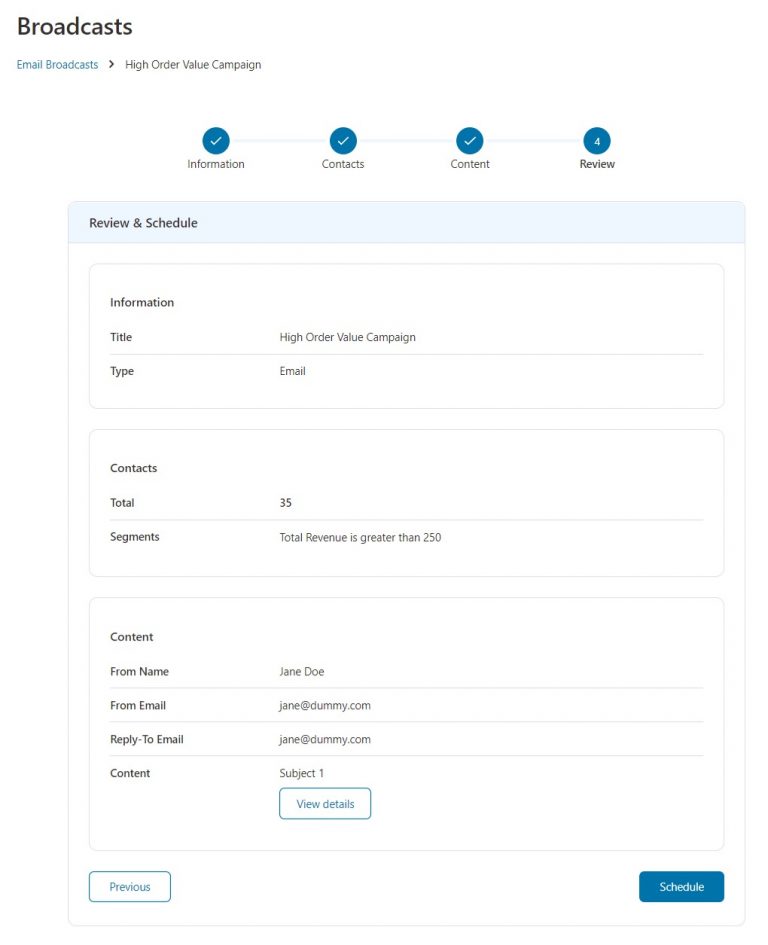Click the Content section heading
Viewport: 768px width, 945px height.
[131, 637]
